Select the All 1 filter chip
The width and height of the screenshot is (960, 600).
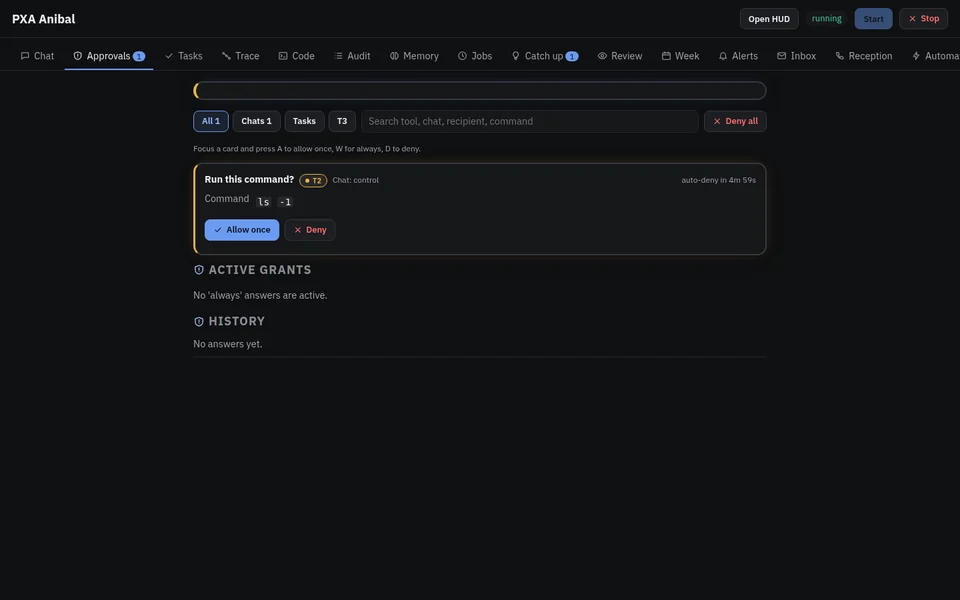tap(211, 121)
